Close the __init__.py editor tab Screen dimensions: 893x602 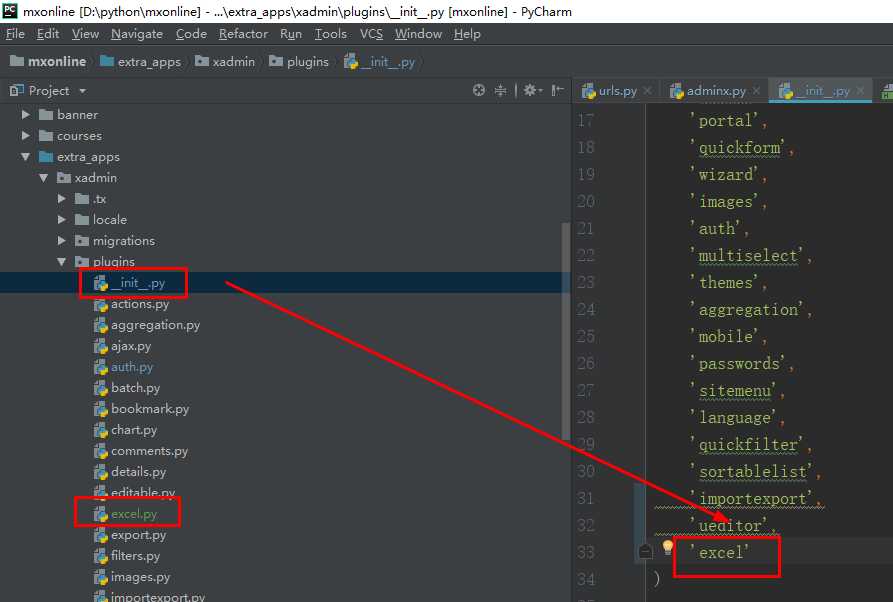pyautogui.click(x=860, y=91)
